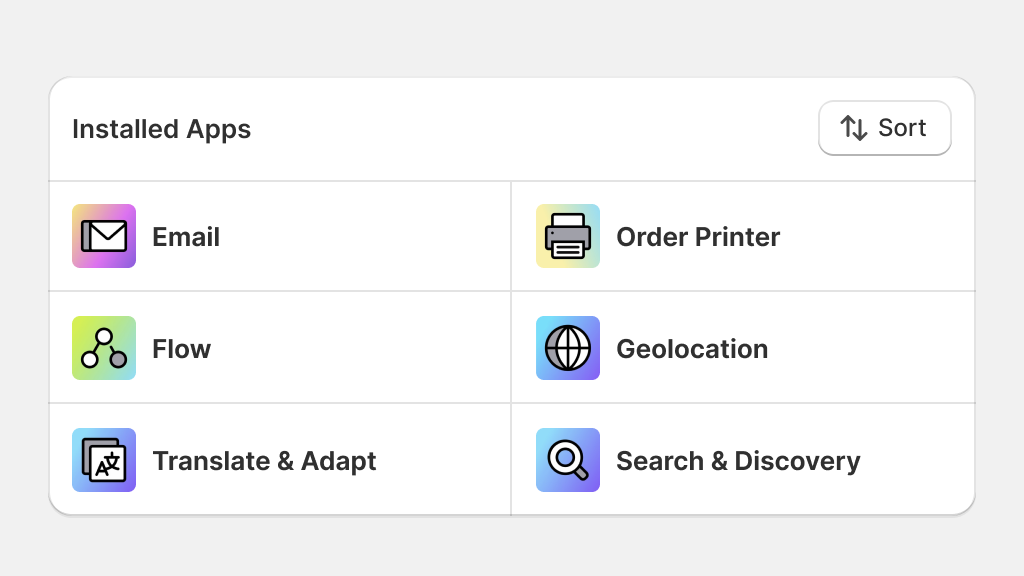Open the Sort options button

coord(884,128)
